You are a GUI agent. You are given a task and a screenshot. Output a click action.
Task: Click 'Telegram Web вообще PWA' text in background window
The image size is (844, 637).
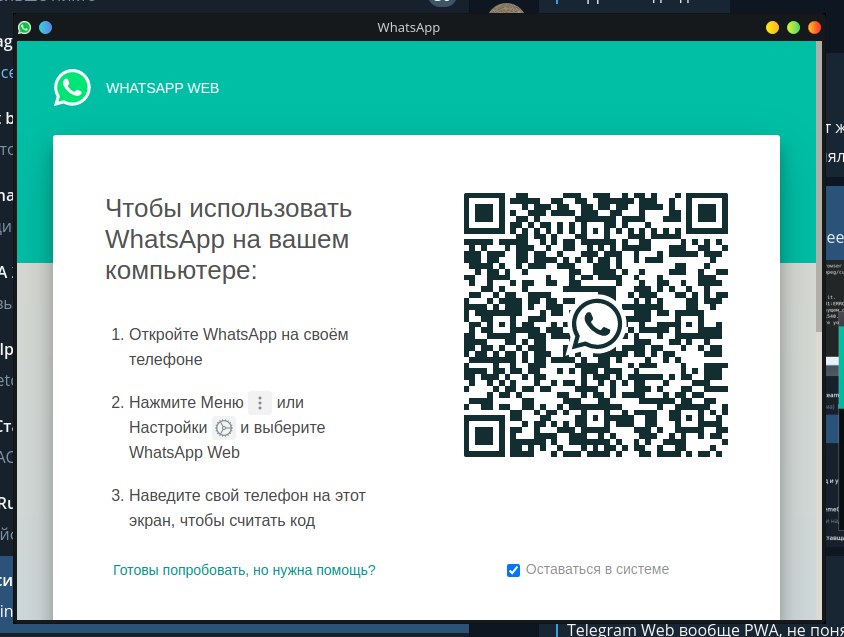673,630
